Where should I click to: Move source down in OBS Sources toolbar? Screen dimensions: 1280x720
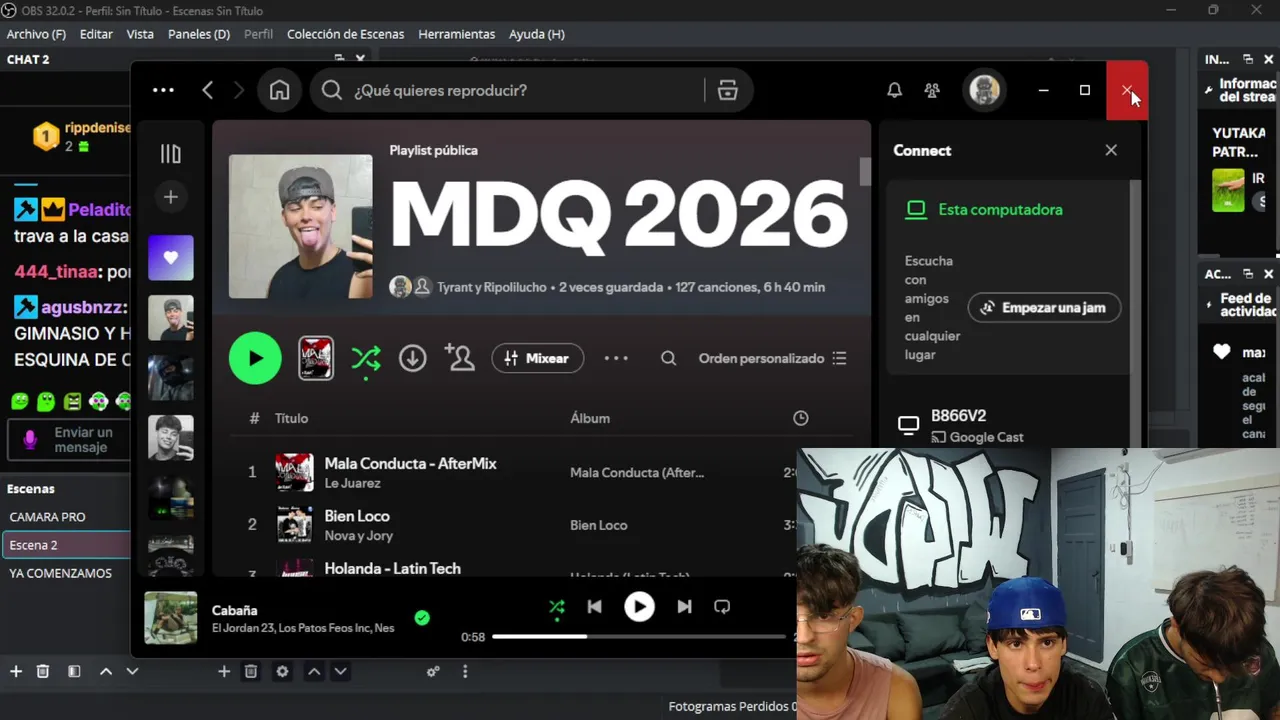[x=340, y=672]
